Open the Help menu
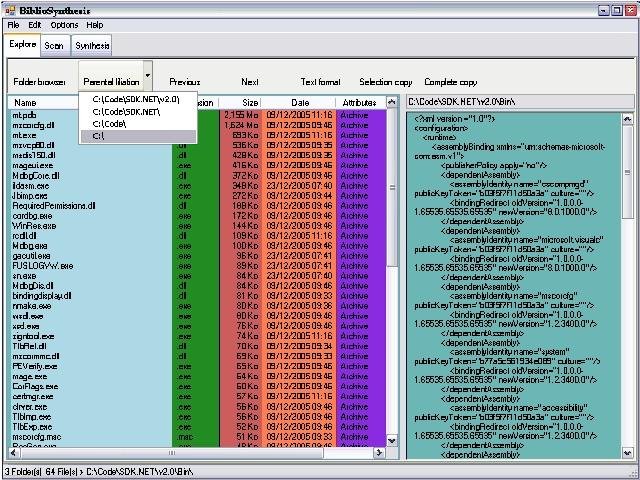This screenshot has height=480, width=640. [x=95, y=25]
